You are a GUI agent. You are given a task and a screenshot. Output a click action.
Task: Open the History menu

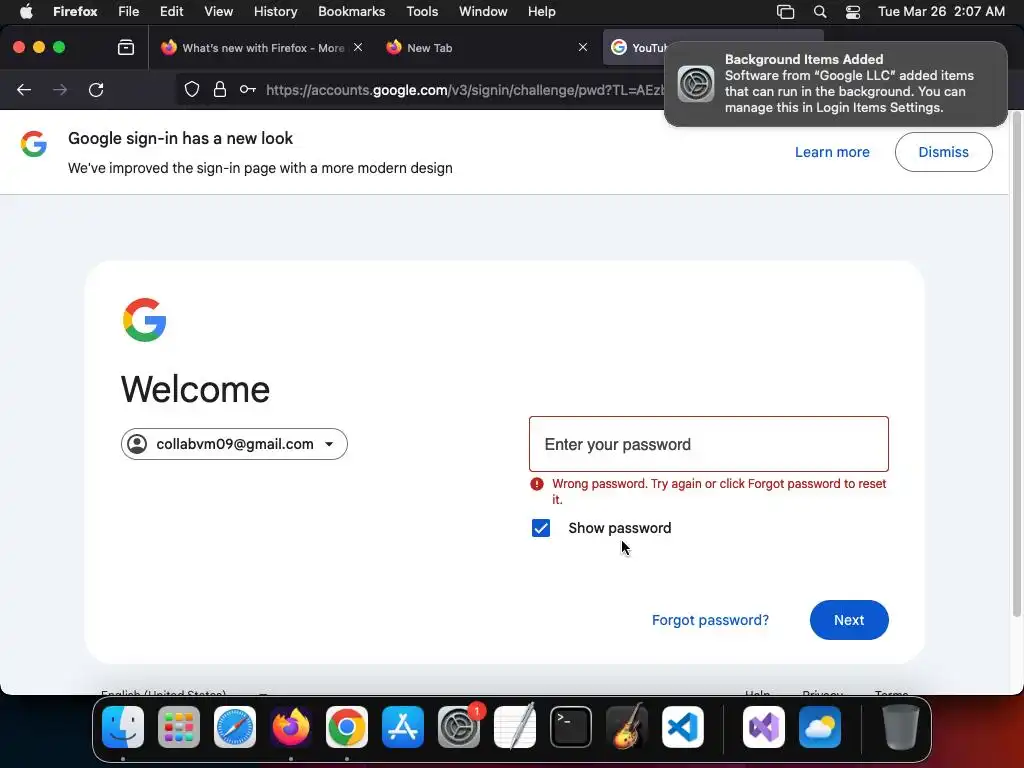[x=275, y=12]
